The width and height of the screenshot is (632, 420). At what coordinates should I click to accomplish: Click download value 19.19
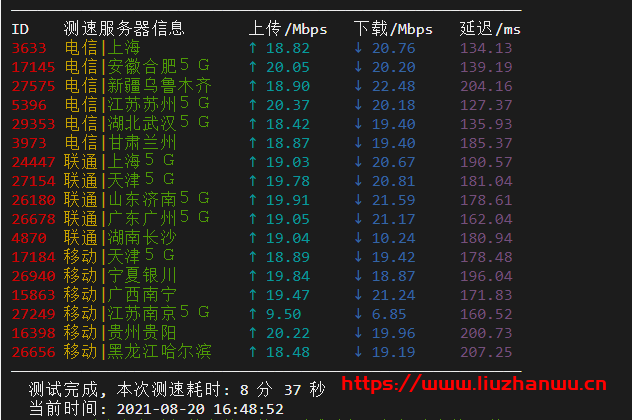(393, 352)
